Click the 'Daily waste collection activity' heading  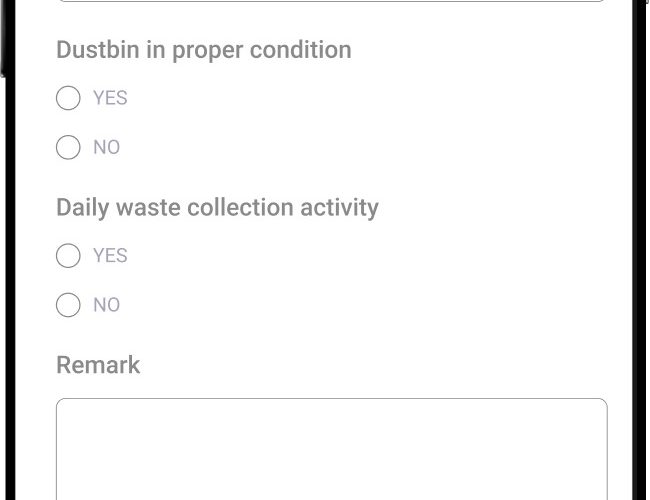(217, 208)
